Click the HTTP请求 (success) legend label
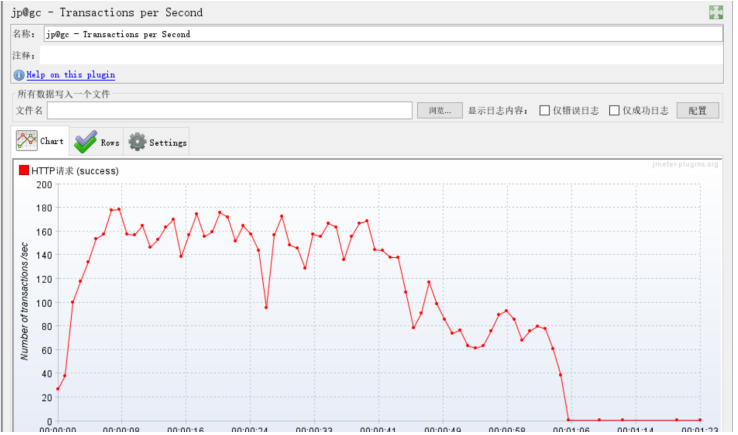738x435 pixels. [x=75, y=171]
